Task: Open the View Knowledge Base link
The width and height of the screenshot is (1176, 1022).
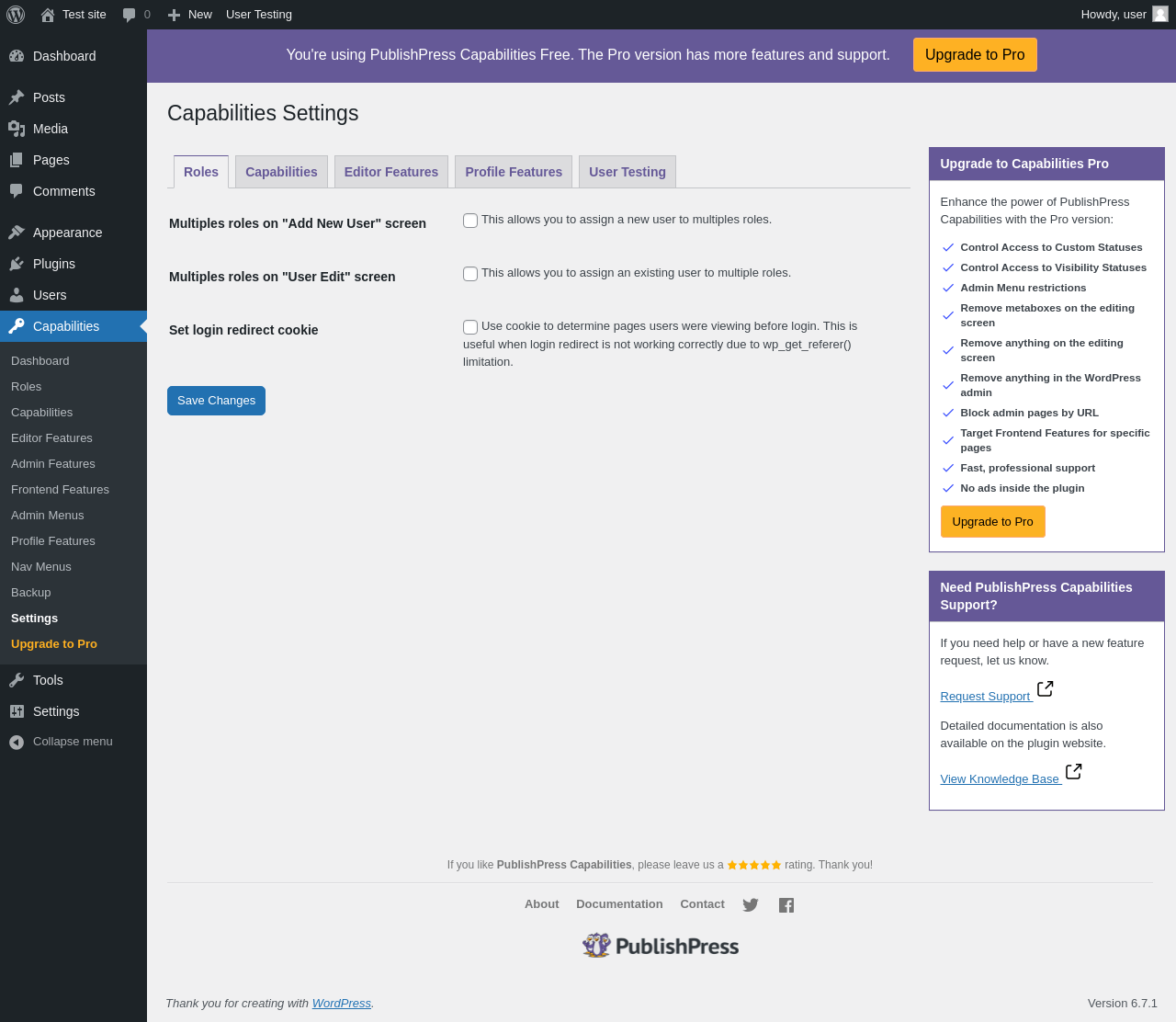Action: click(x=1000, y=779)
